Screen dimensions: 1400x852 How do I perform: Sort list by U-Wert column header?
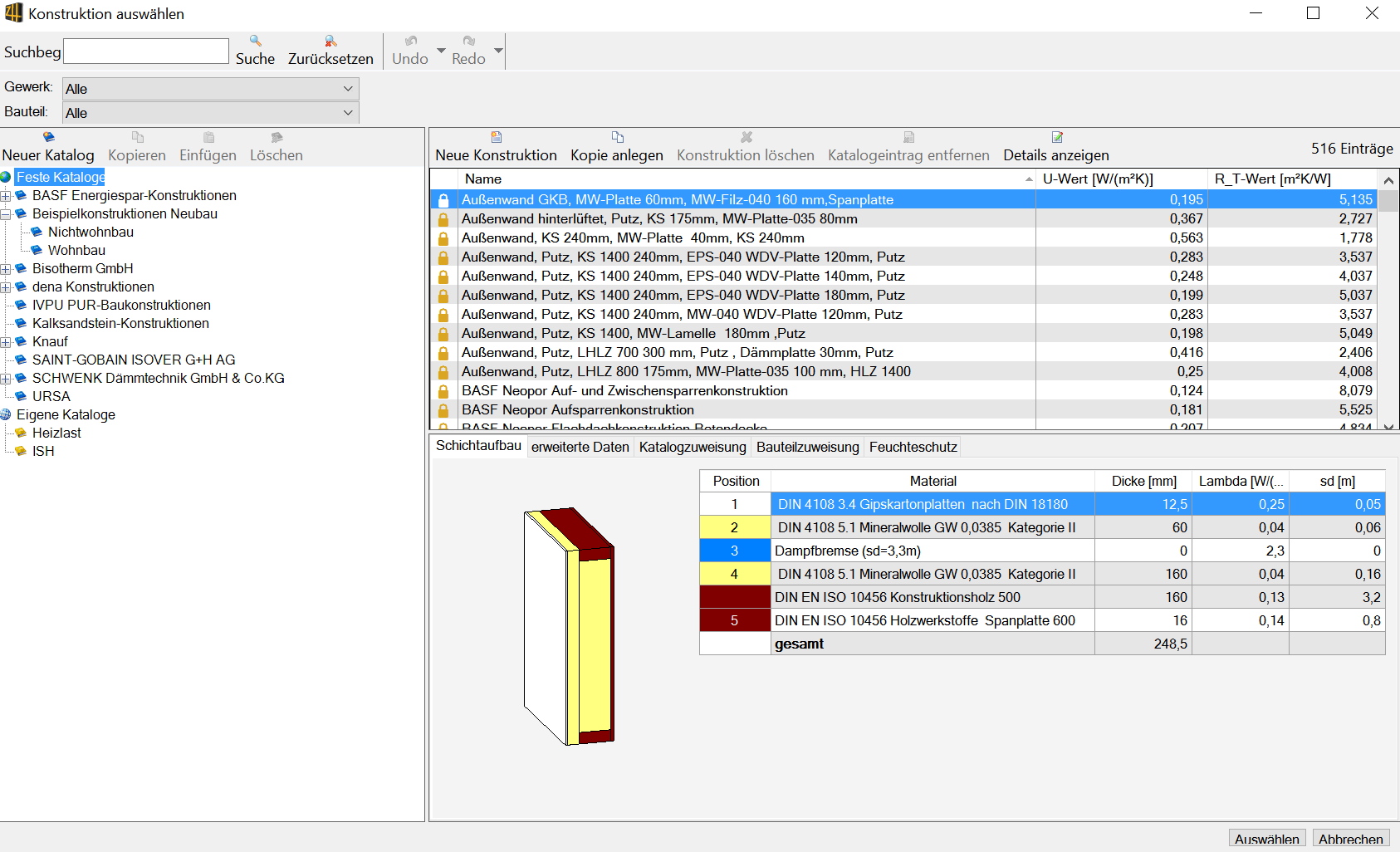click(x=1098, y=179)
